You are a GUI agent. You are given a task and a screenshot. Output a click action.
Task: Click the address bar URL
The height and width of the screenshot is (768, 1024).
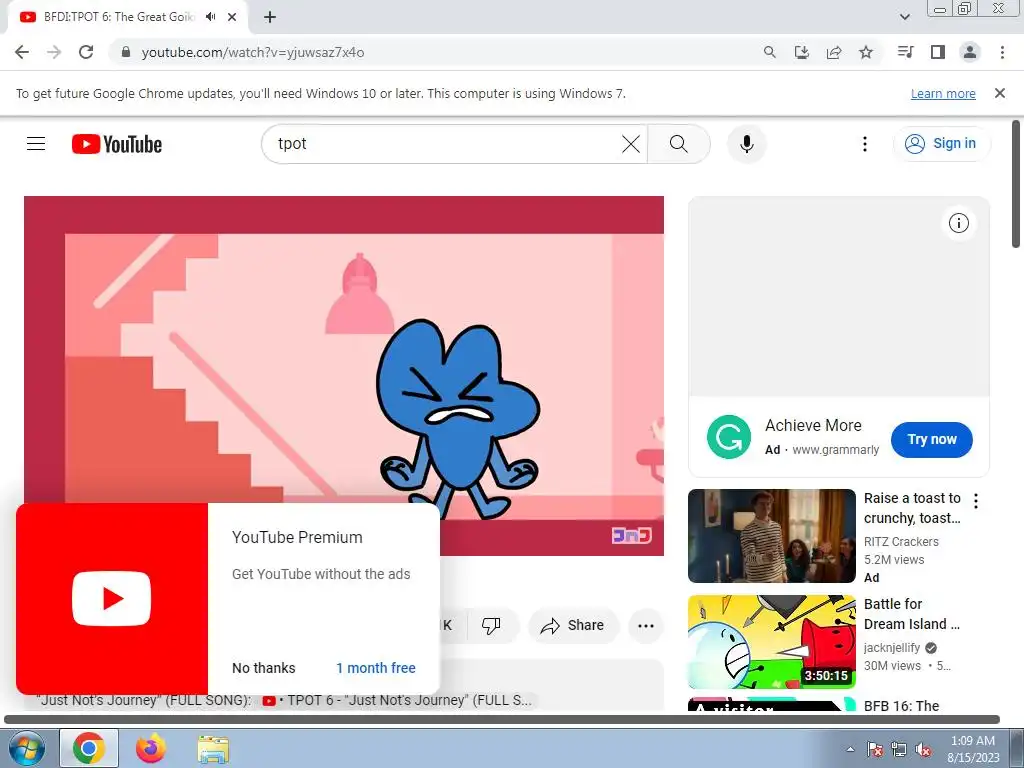coord(253,52)
